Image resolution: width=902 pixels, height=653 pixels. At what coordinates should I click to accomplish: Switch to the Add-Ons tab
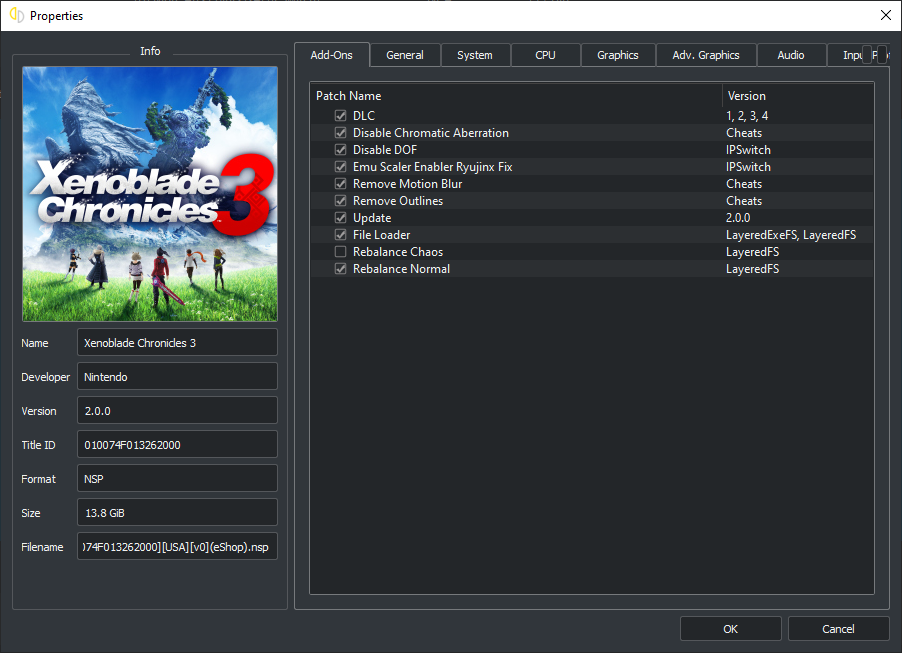(x=331, y=55)
